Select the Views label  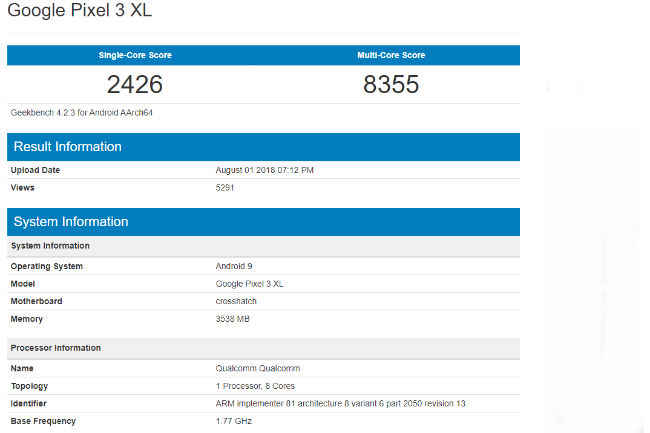22,188
